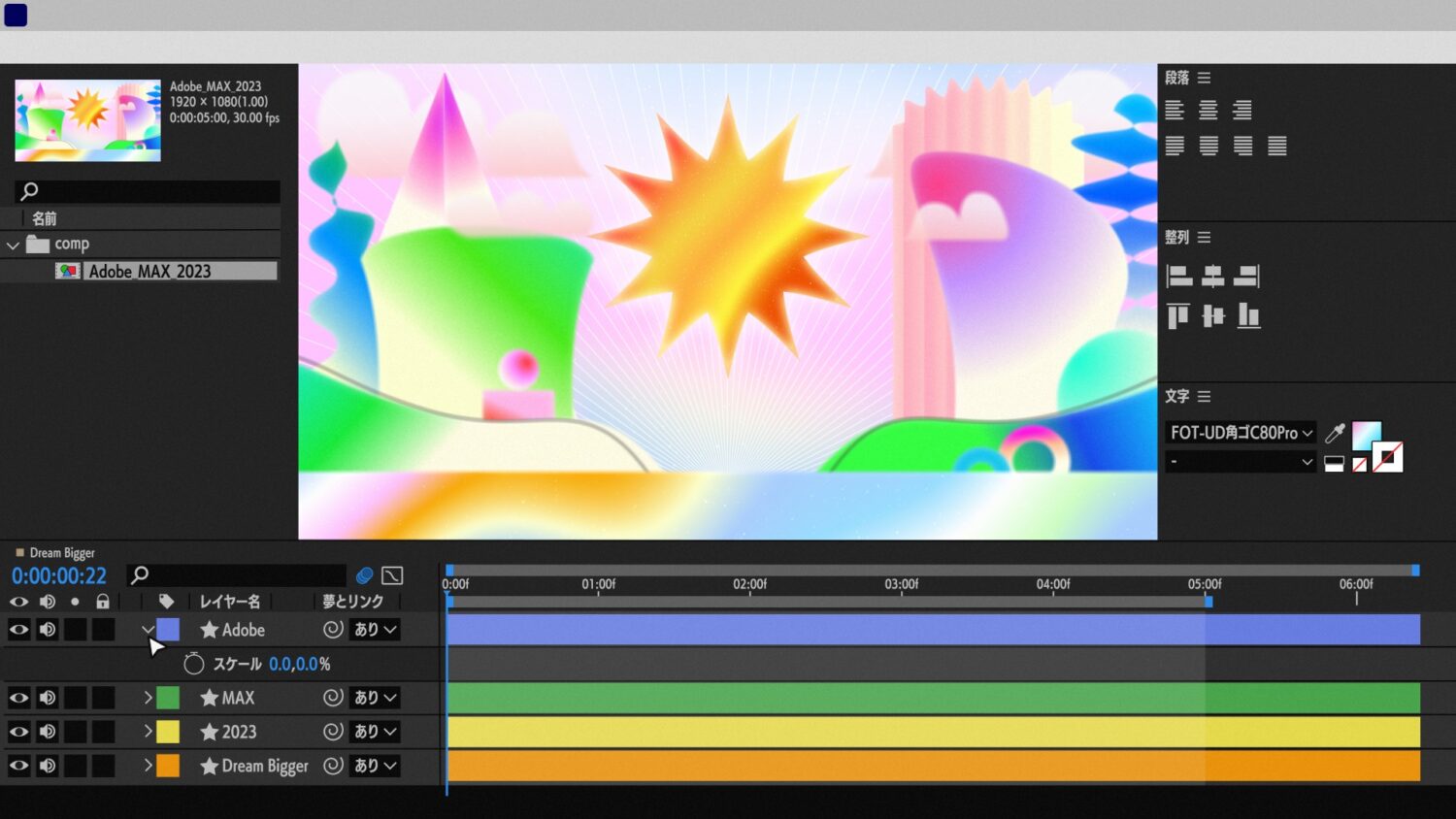Pick the eyedropper in 文字 panel
This screenshot has width=1456, height=819.
pyautogui.click(x=1336, y=433)
